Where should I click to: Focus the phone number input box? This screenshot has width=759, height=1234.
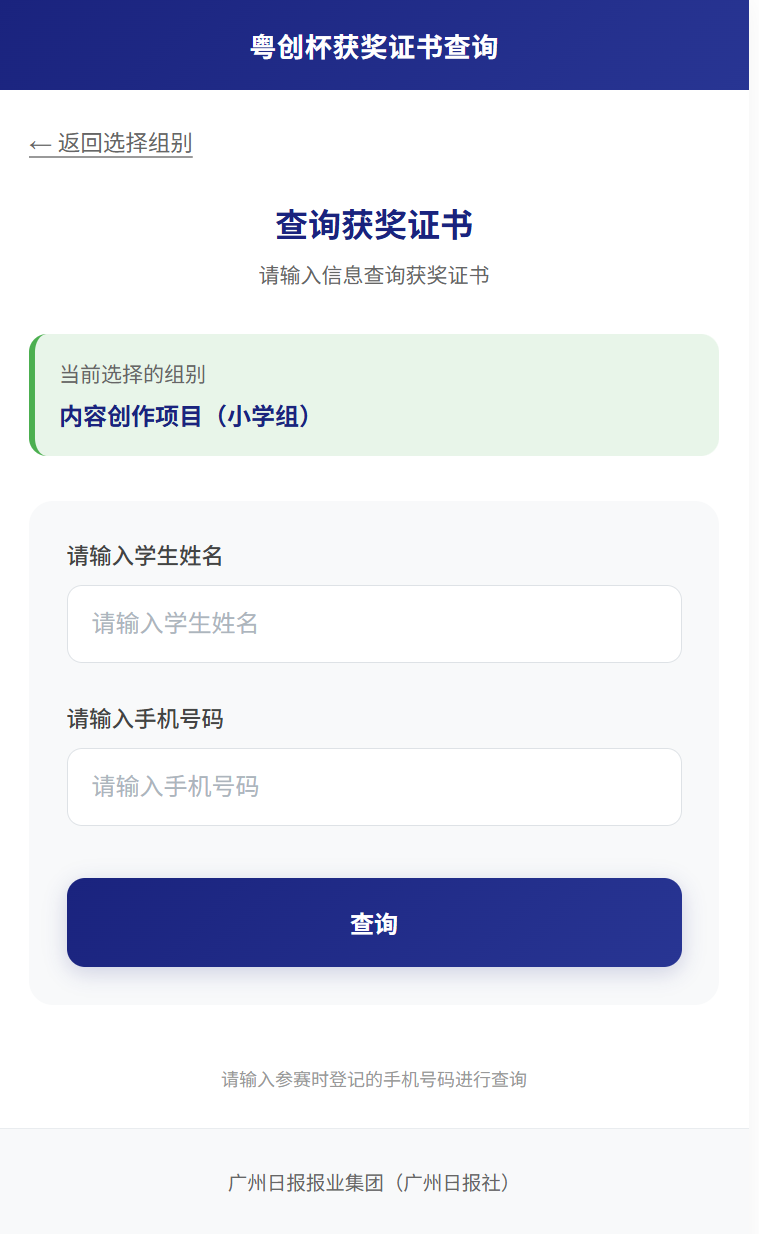pos(374,787)
